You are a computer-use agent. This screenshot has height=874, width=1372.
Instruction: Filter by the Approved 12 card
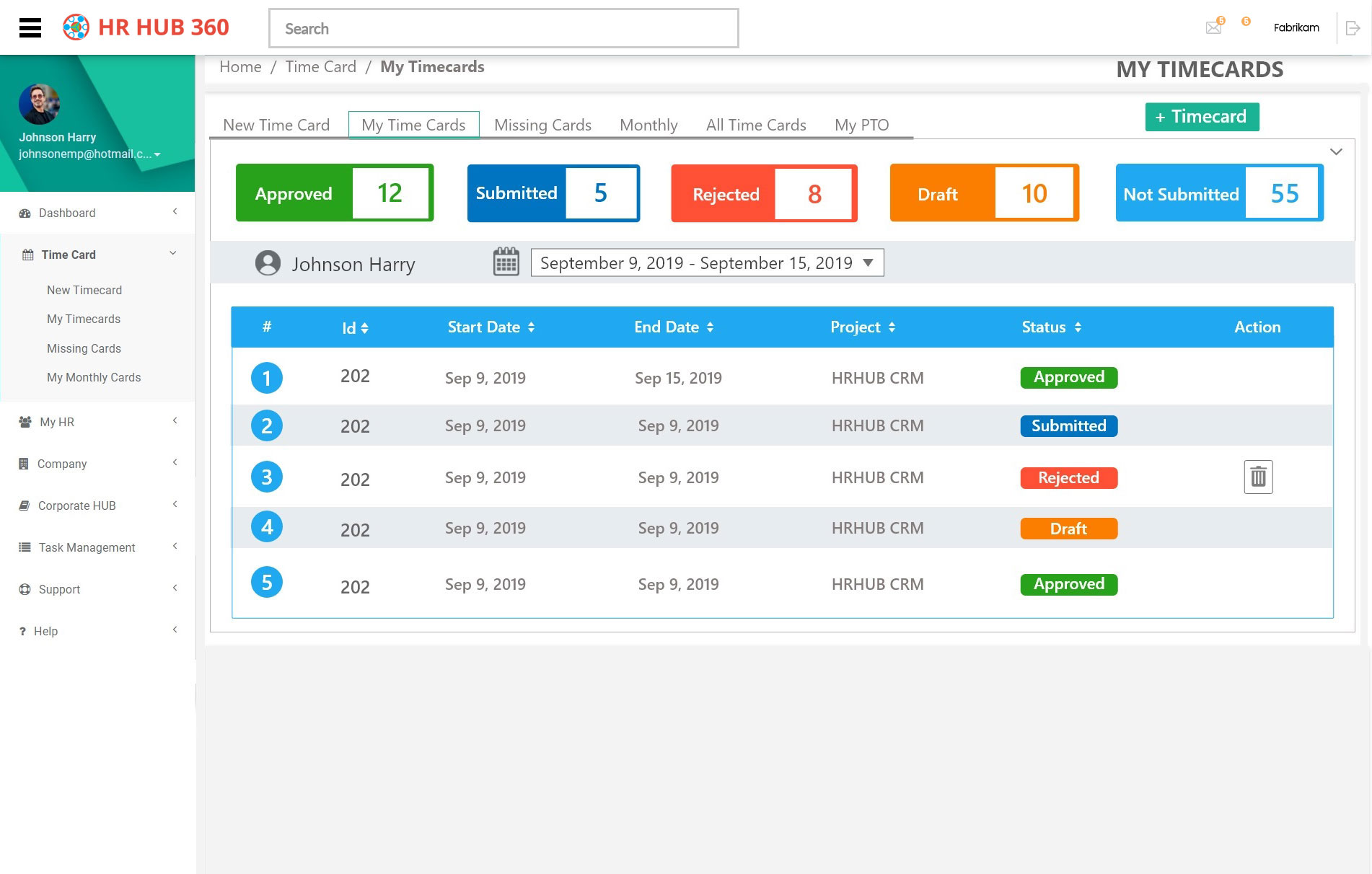pyautogui.click(x=335, y=193)
